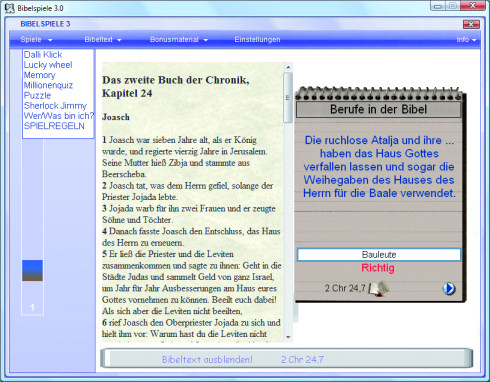Click the blue-brown level progress bar
The image size is (490, 382).
pyautogui.click(x=32, y=270)
